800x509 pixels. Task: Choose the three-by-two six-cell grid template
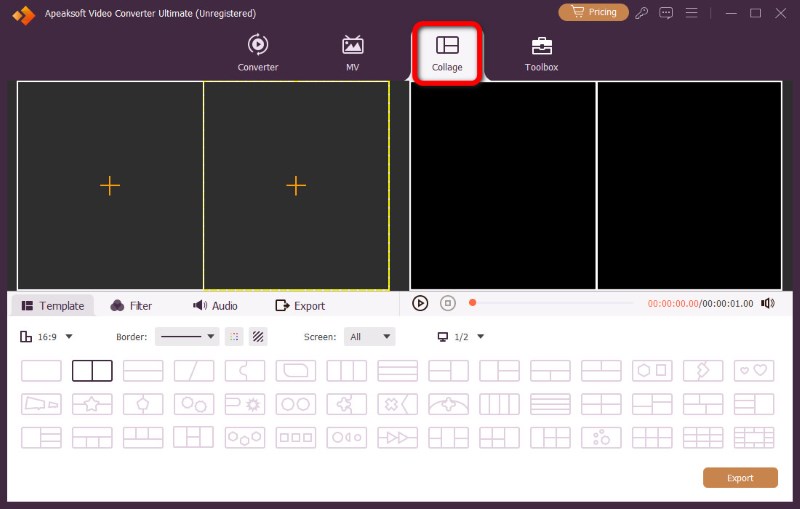point(652,438)
